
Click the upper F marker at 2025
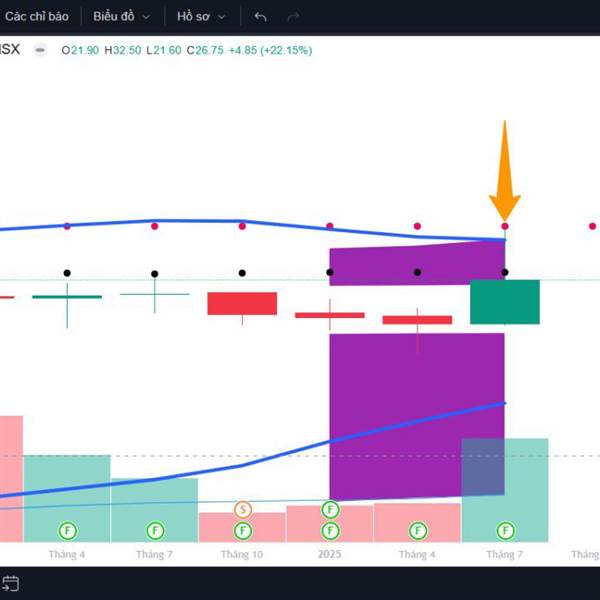[x=330, y=509]
